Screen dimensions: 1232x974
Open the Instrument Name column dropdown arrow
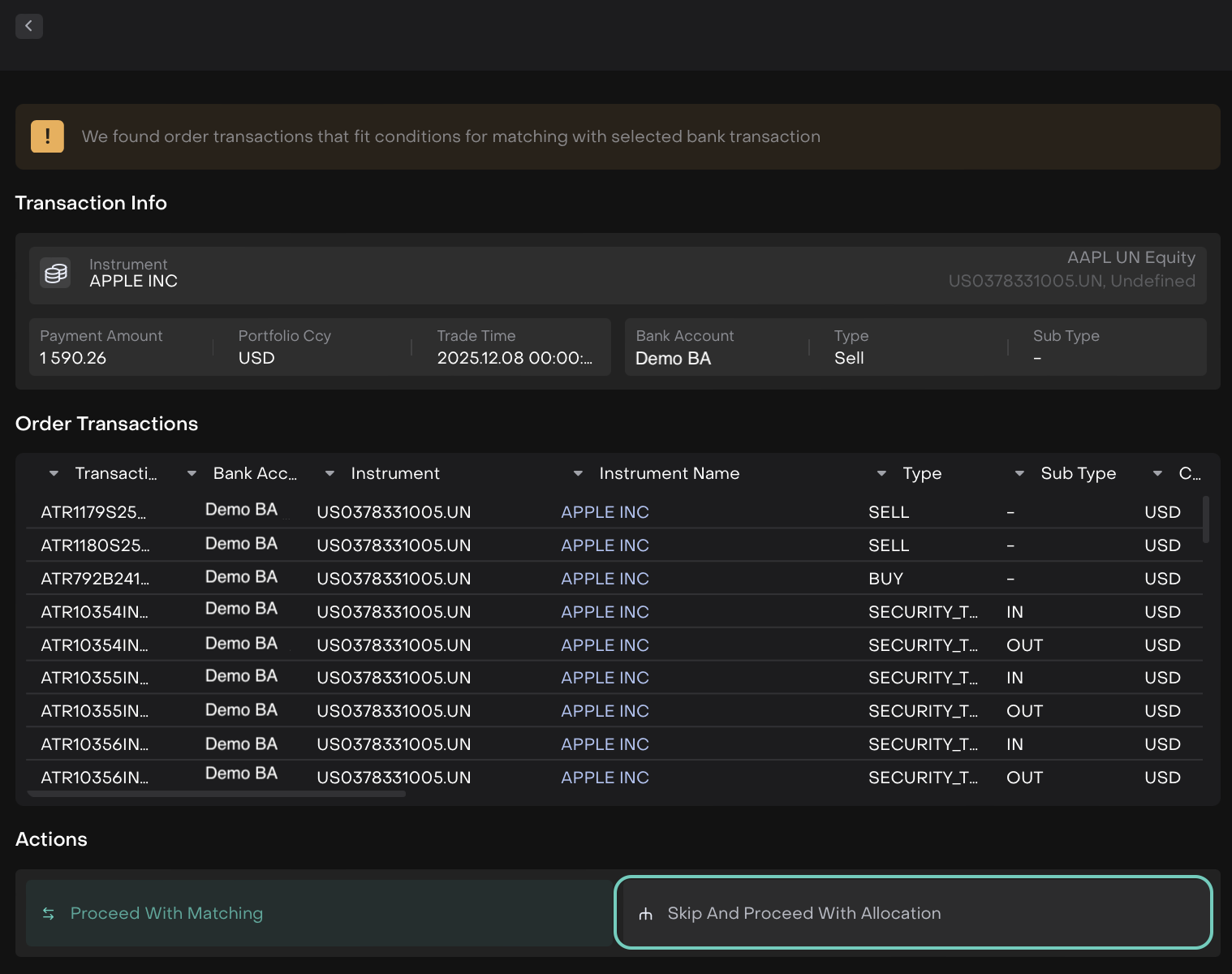click(578, 473)
